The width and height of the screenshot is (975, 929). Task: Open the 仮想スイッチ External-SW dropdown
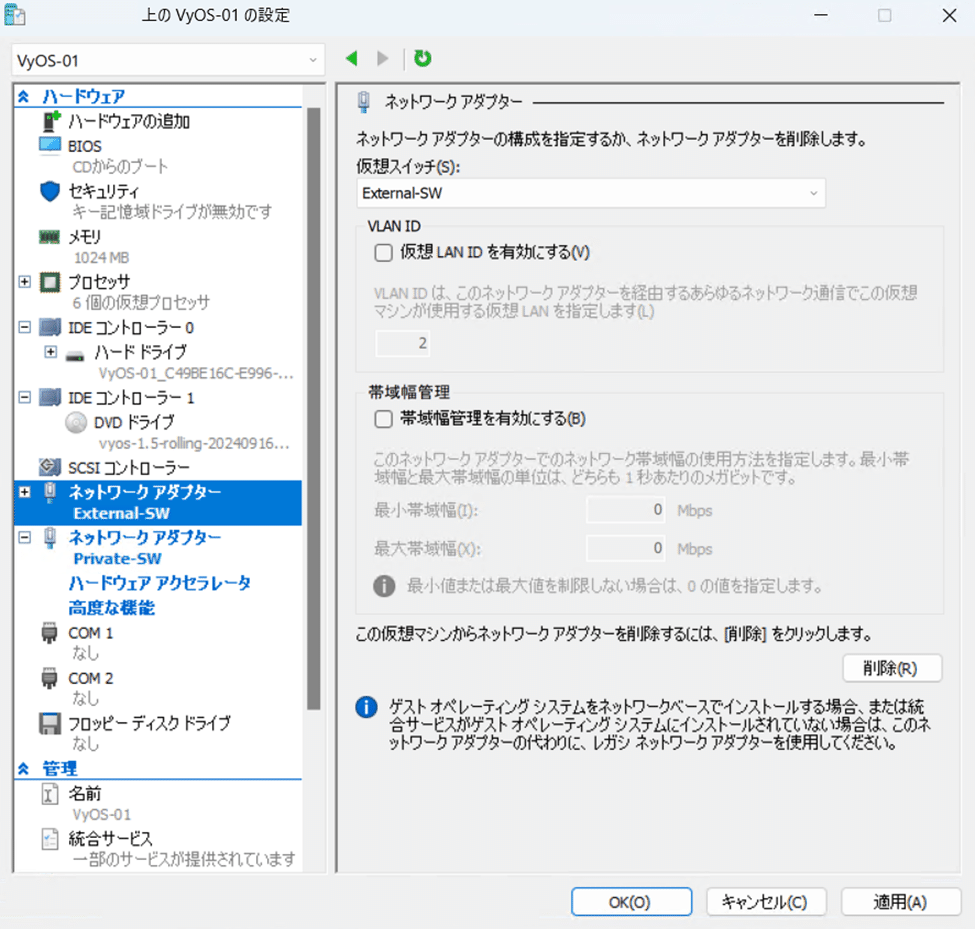pos(591,193)
